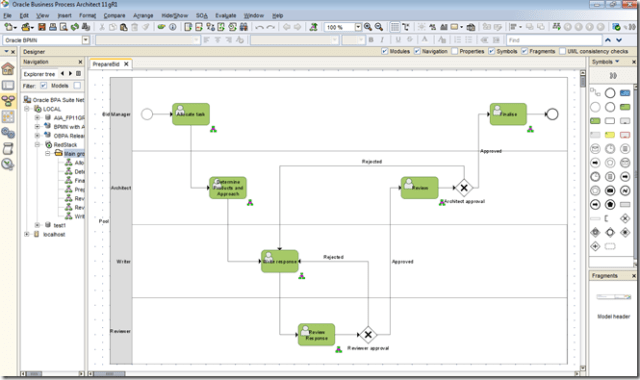
Task: Select the BPMN with A tree item
Action: coord(69,127)
